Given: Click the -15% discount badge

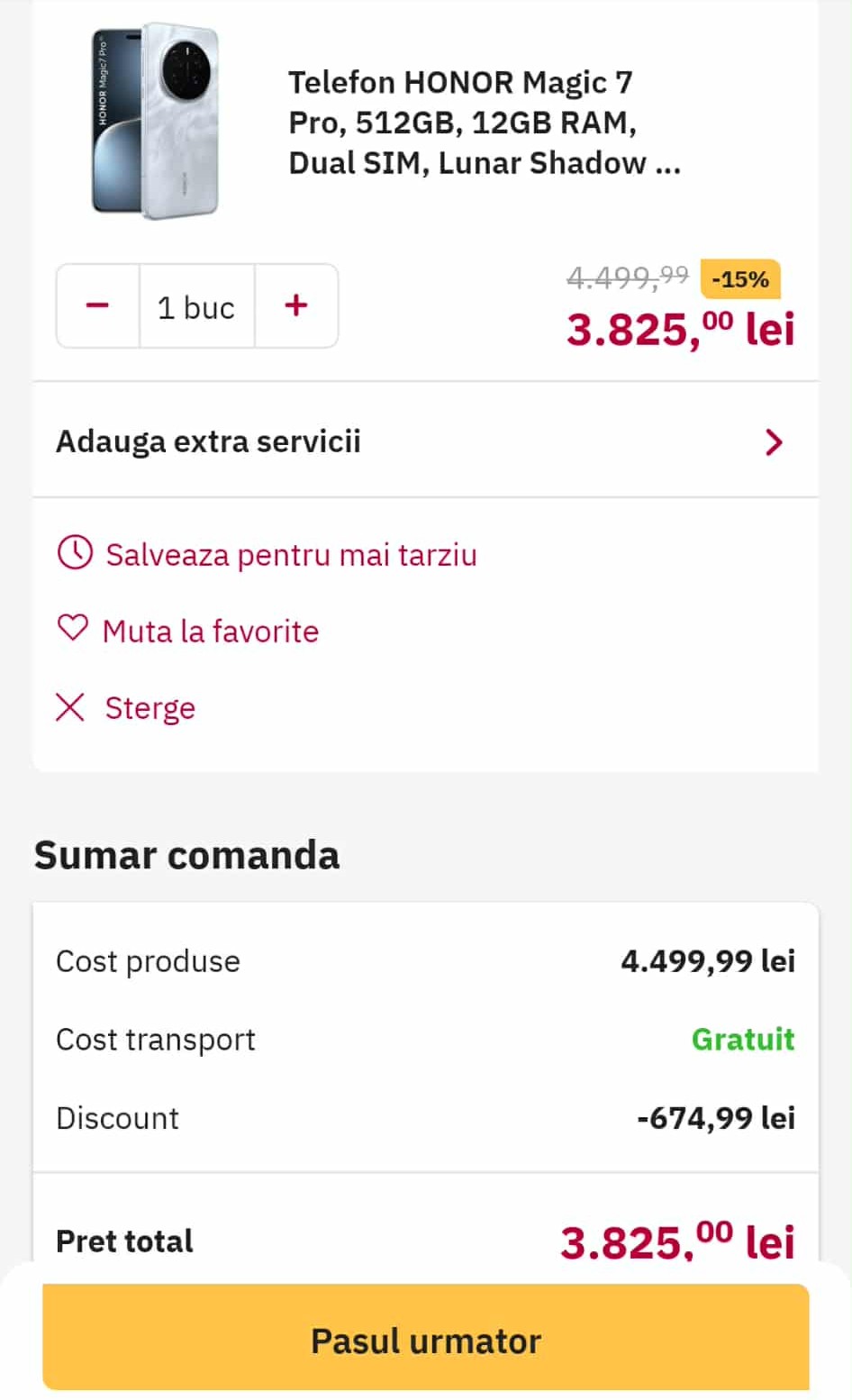Looking at the screenshot, I should pos(739,279).
